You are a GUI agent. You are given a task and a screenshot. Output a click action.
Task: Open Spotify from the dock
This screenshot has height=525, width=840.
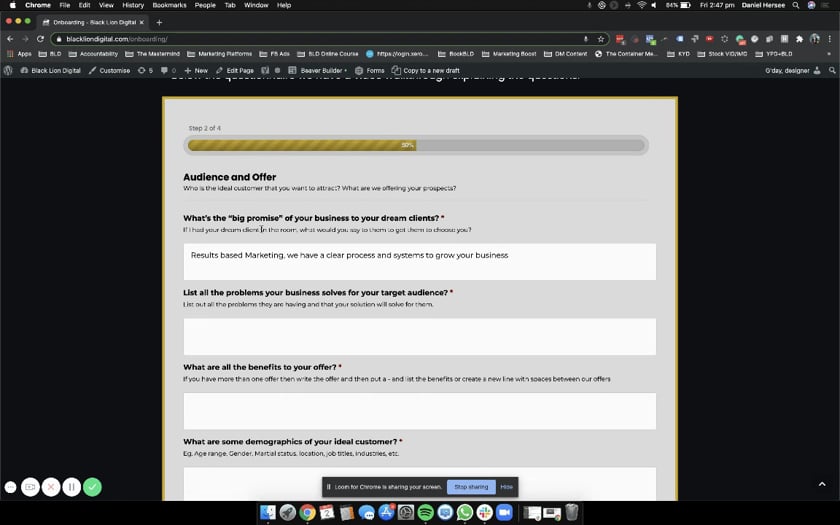pyautogui.click(x=425, y=512)
